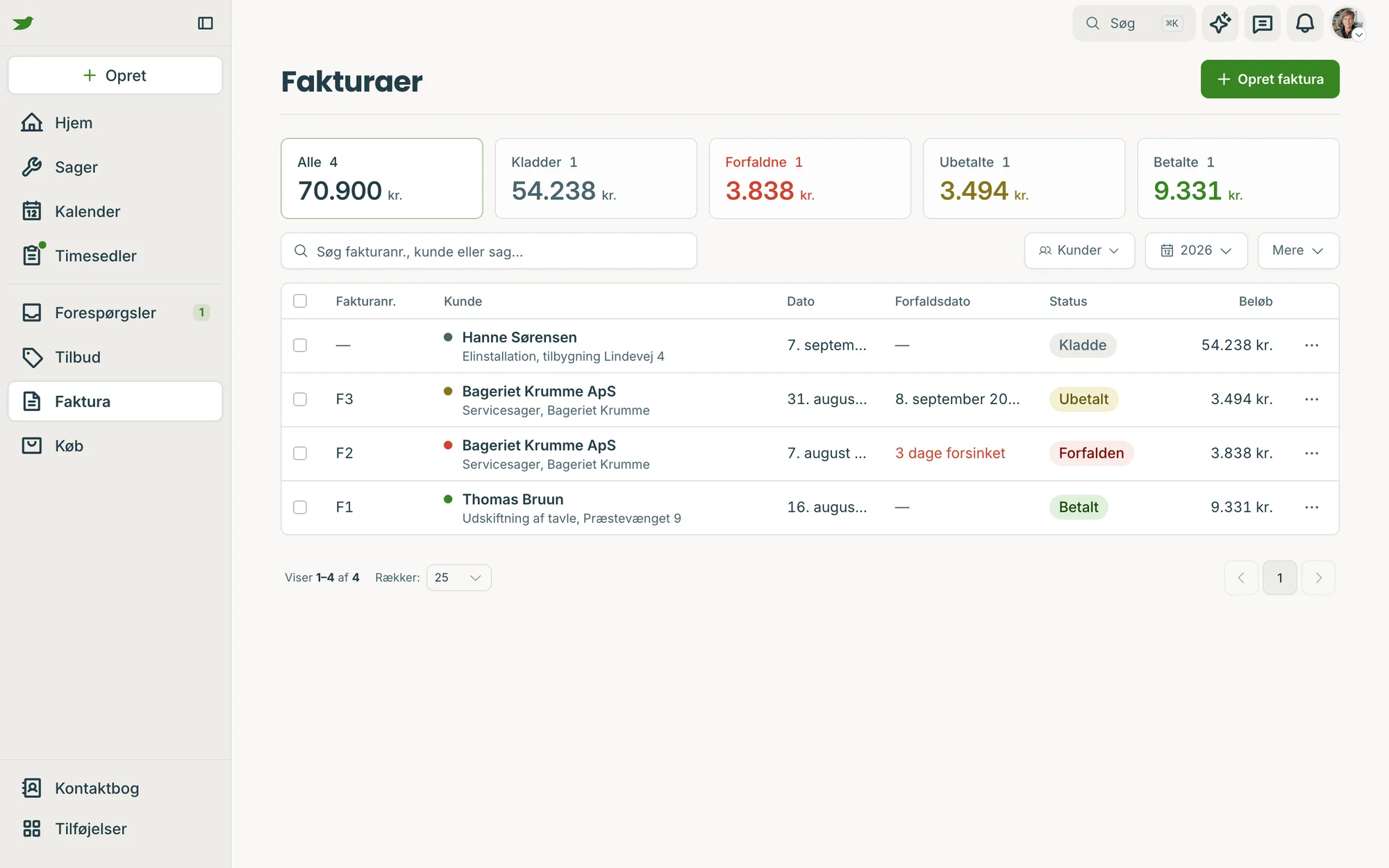Expand the Kunder filter dropdown
This screenshot has height=868, width=1389.
click(x=1079, y=251)
